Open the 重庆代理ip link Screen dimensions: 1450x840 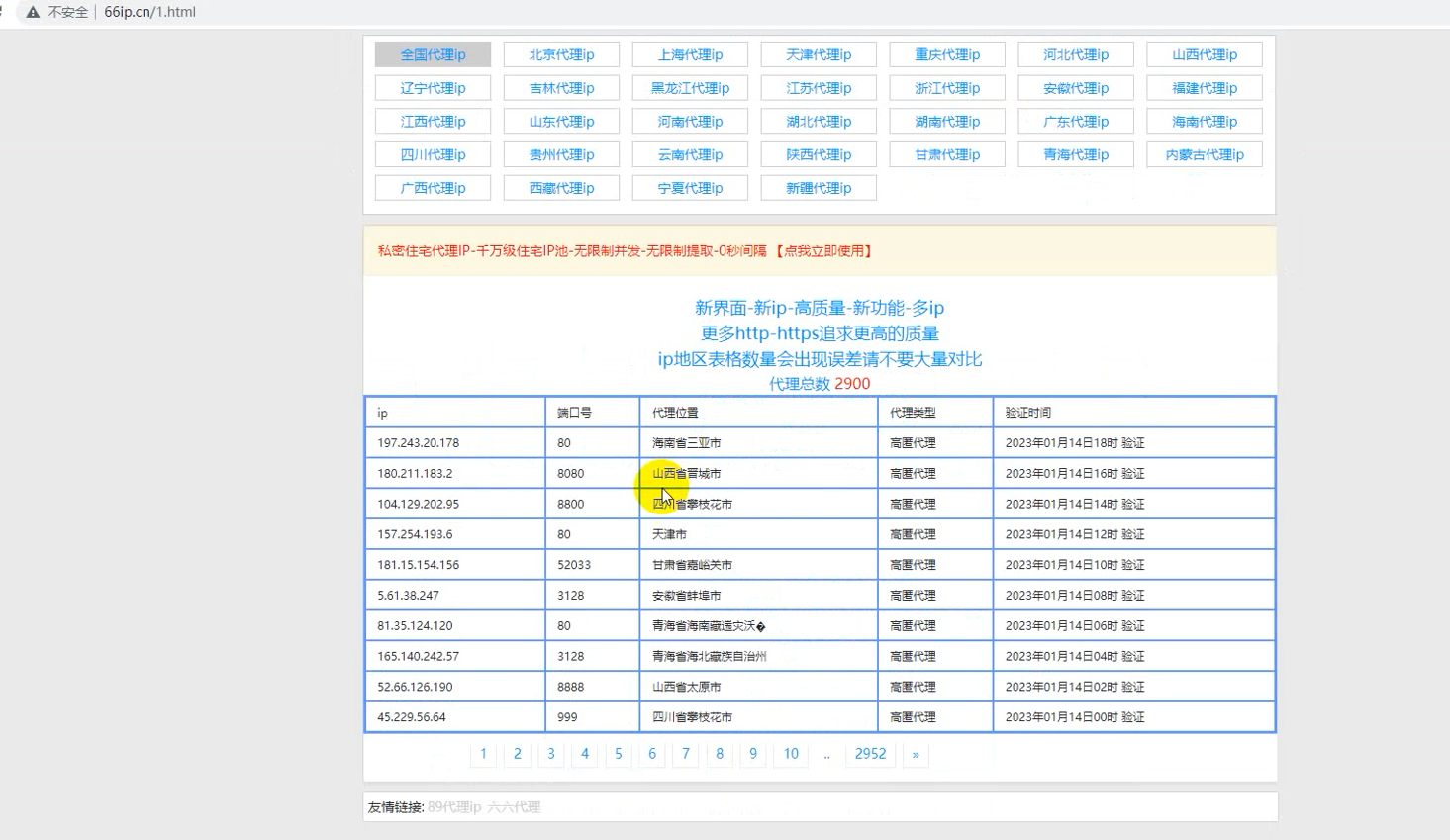(947, 54)
